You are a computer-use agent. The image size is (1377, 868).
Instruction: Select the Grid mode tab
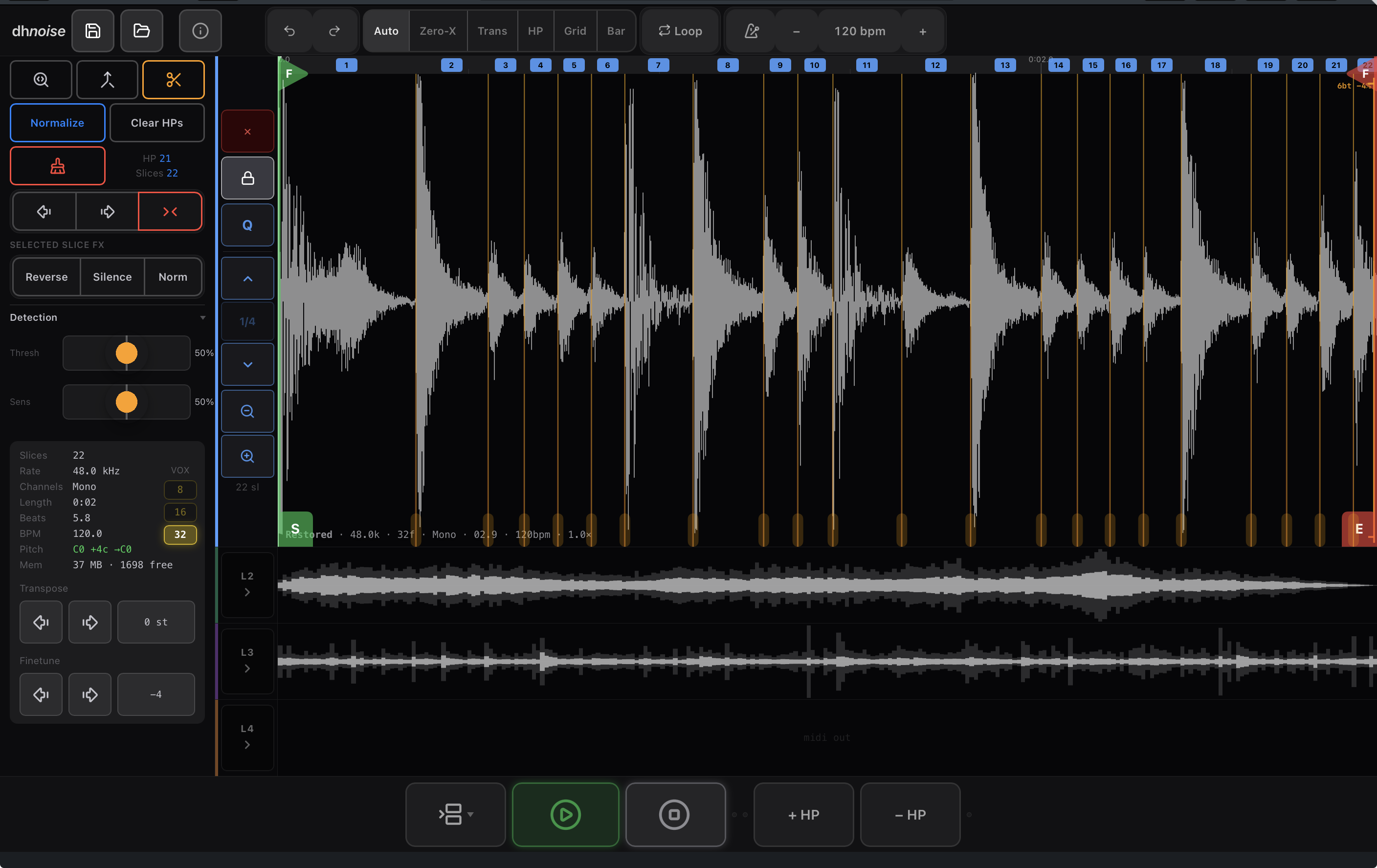(575, 31)
